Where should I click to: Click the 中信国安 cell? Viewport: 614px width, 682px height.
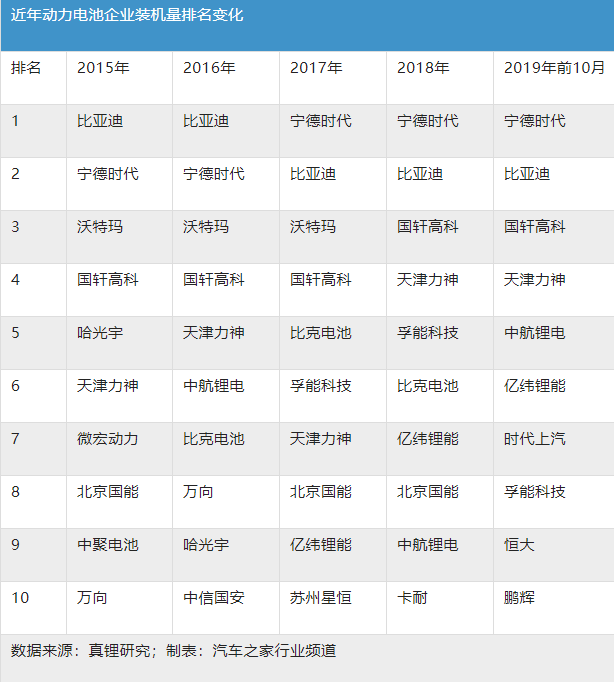tap(214, 598)
